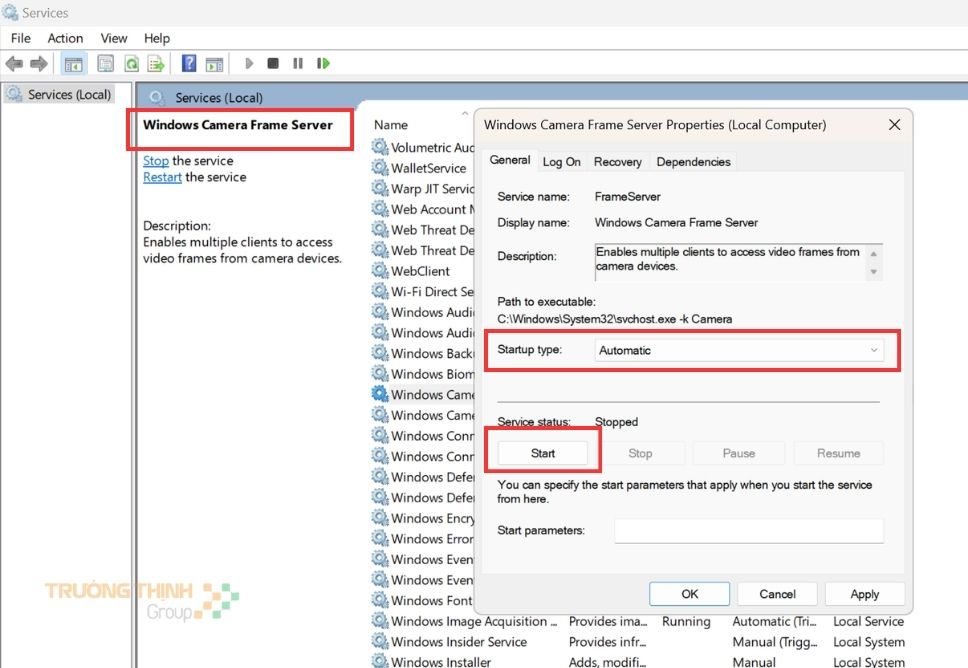Image resolution: width=968 pixels, height=668 pixels.
Task: Click the Forward arrow in the toolbar
Action: (39, 64)
